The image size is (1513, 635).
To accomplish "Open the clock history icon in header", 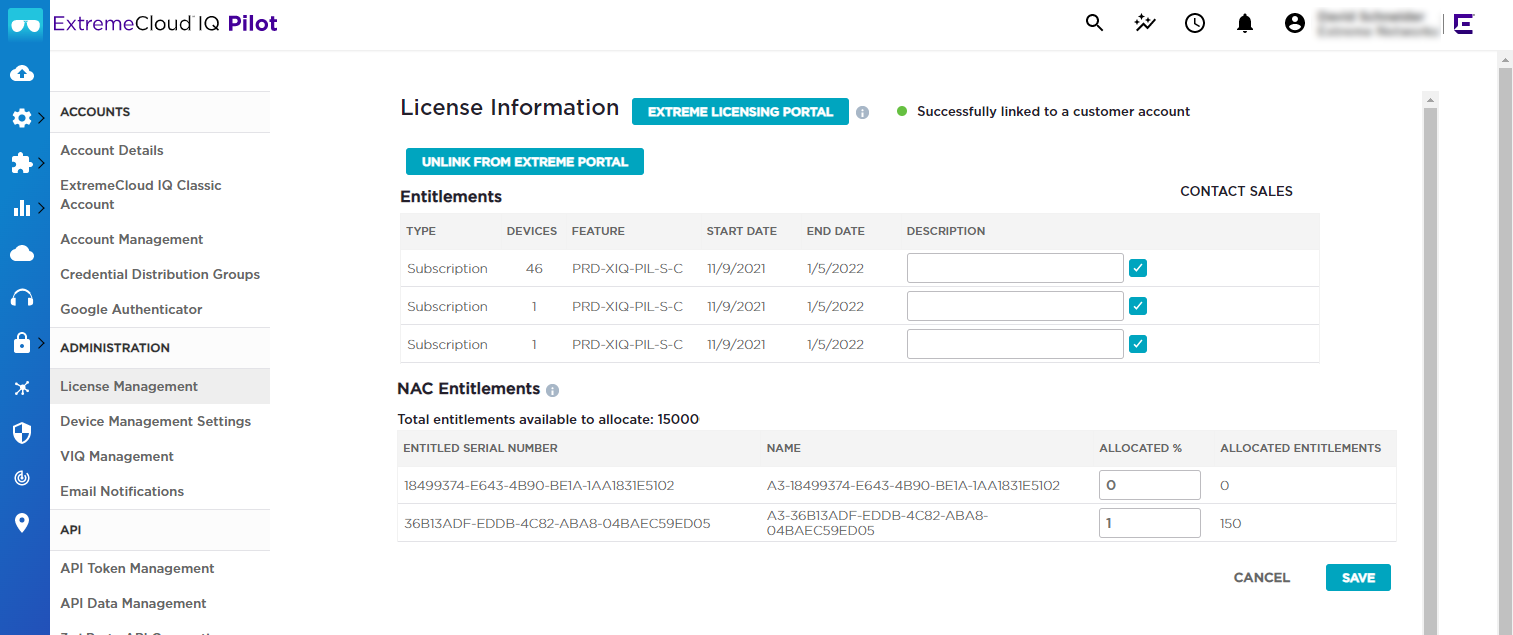I will [1195, 23].
